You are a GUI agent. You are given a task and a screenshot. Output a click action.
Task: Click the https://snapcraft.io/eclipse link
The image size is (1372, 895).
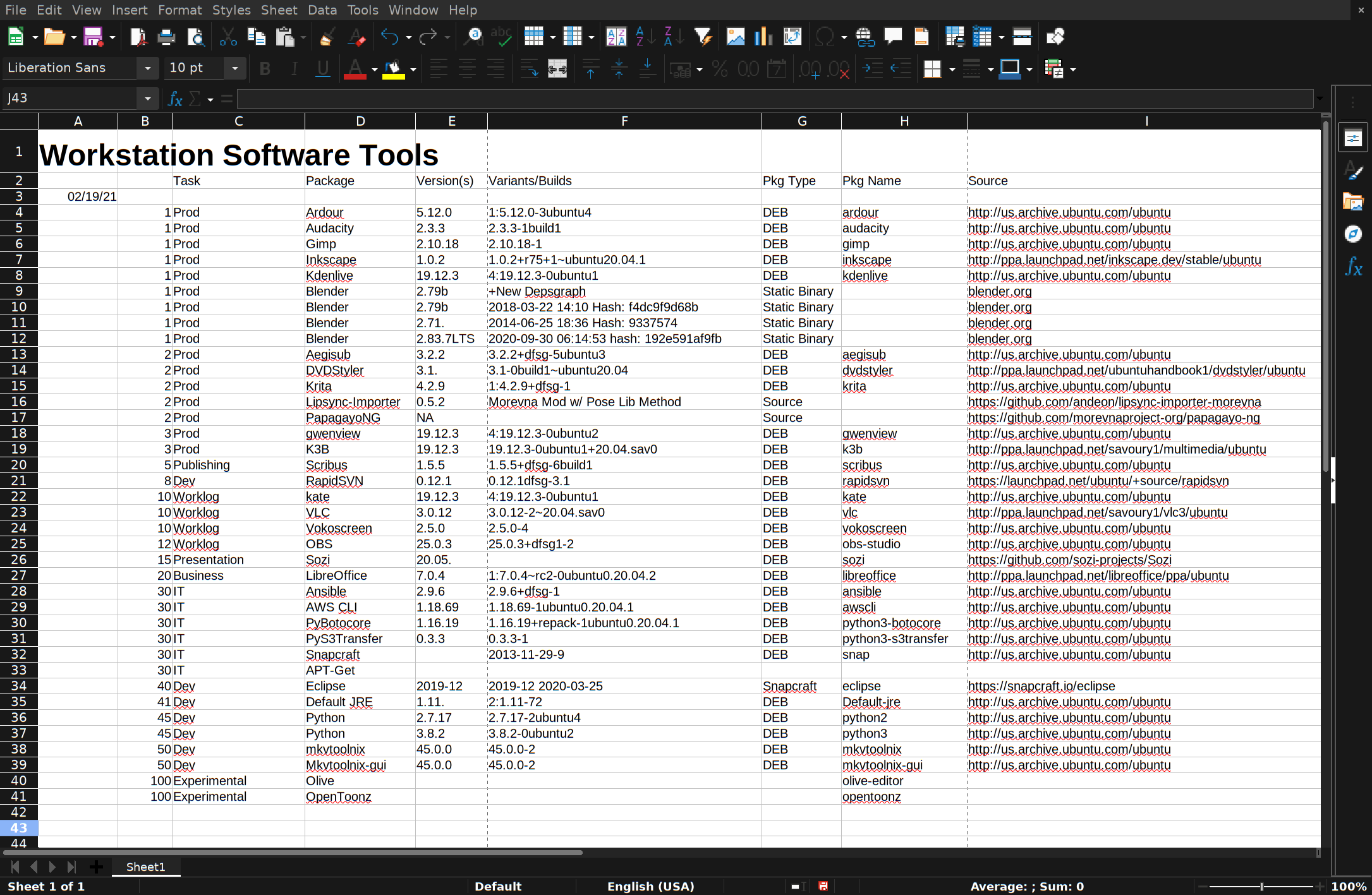pos(1041,686)
